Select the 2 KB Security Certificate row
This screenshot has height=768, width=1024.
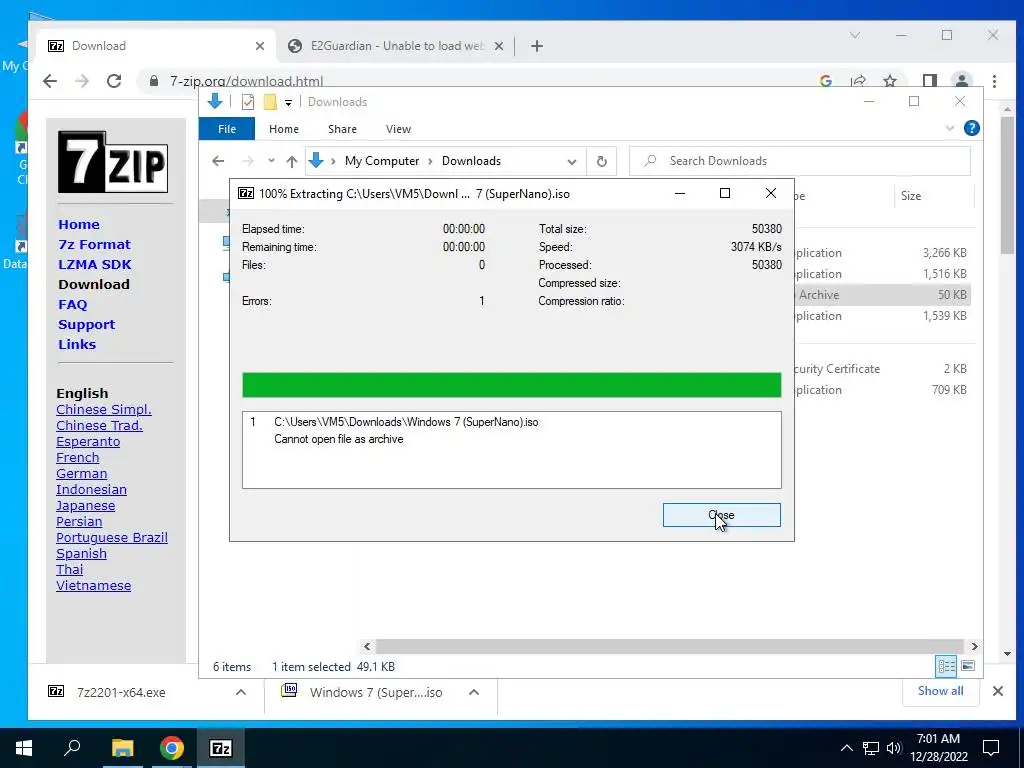(x=882, y=369)
